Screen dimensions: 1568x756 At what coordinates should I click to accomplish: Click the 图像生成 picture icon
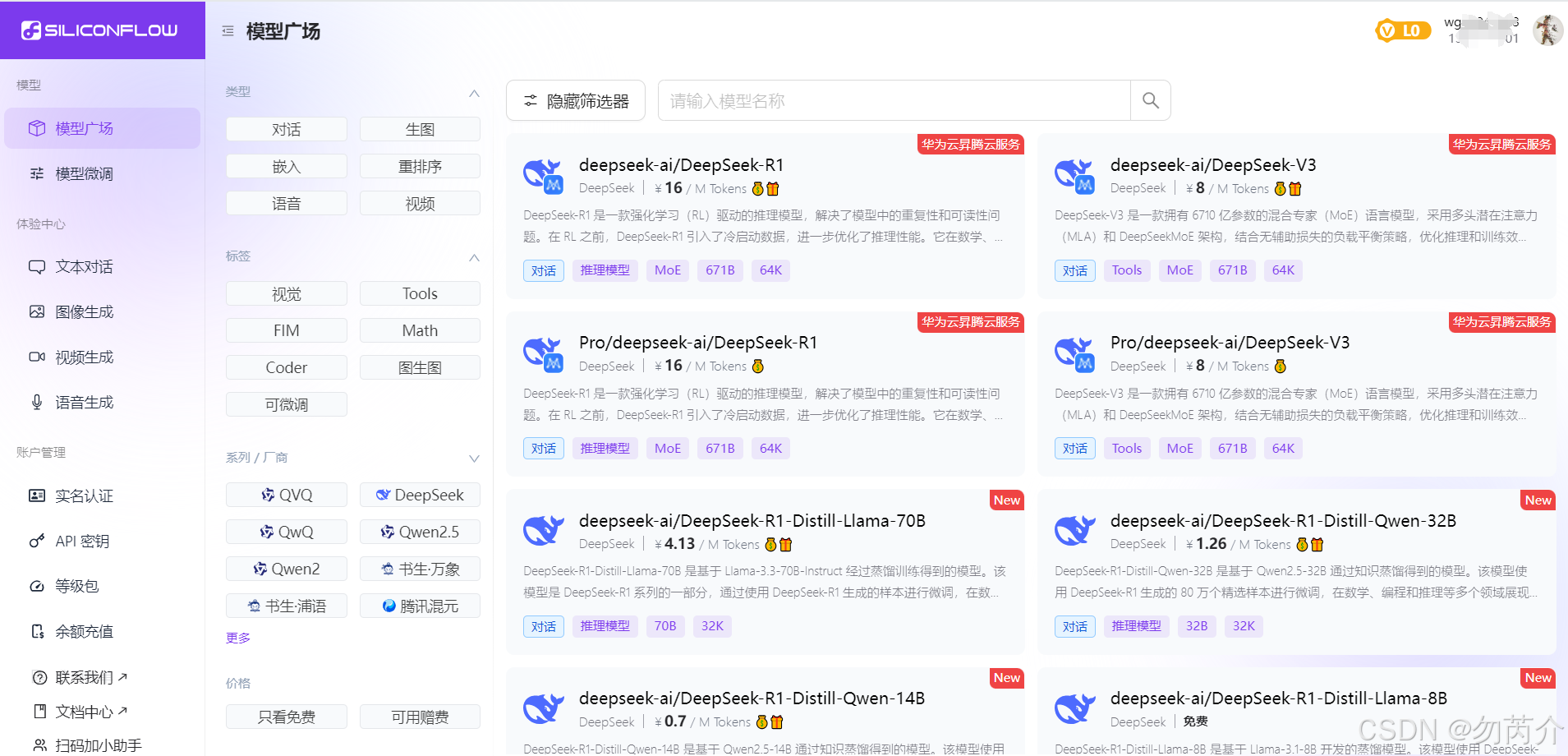click(37, 311)
